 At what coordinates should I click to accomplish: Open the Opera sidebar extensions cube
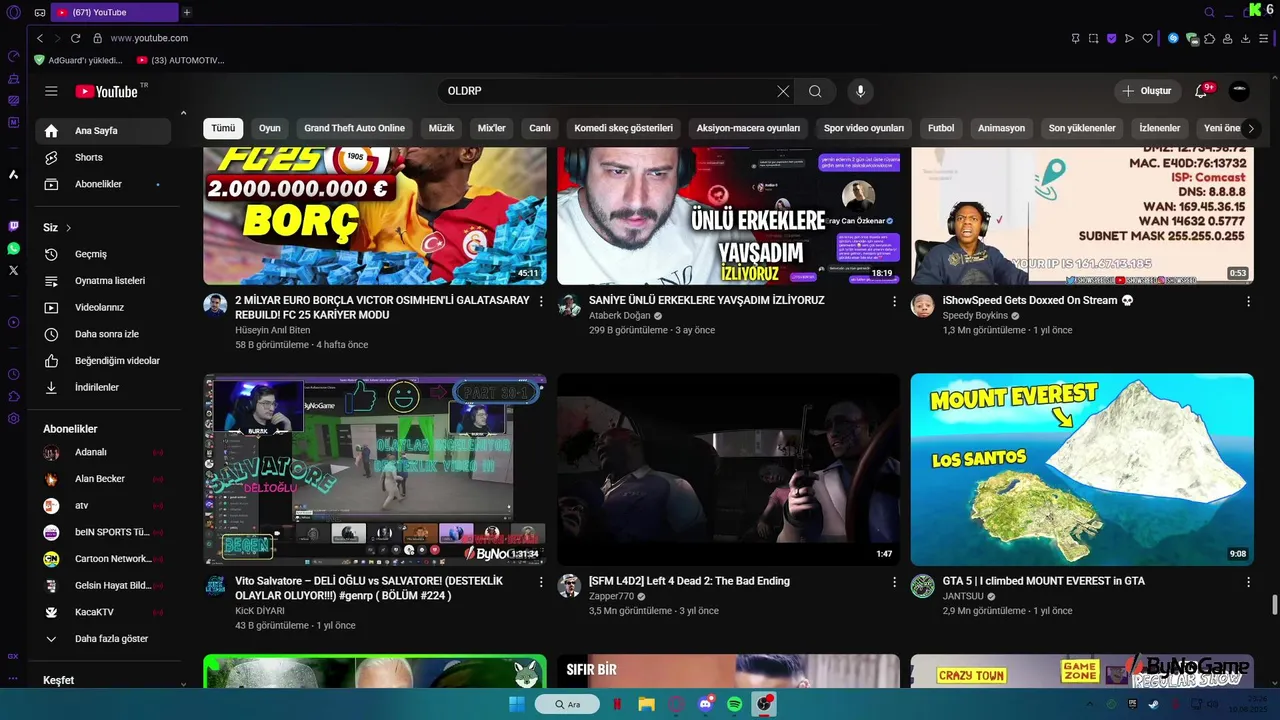point(13,396)
